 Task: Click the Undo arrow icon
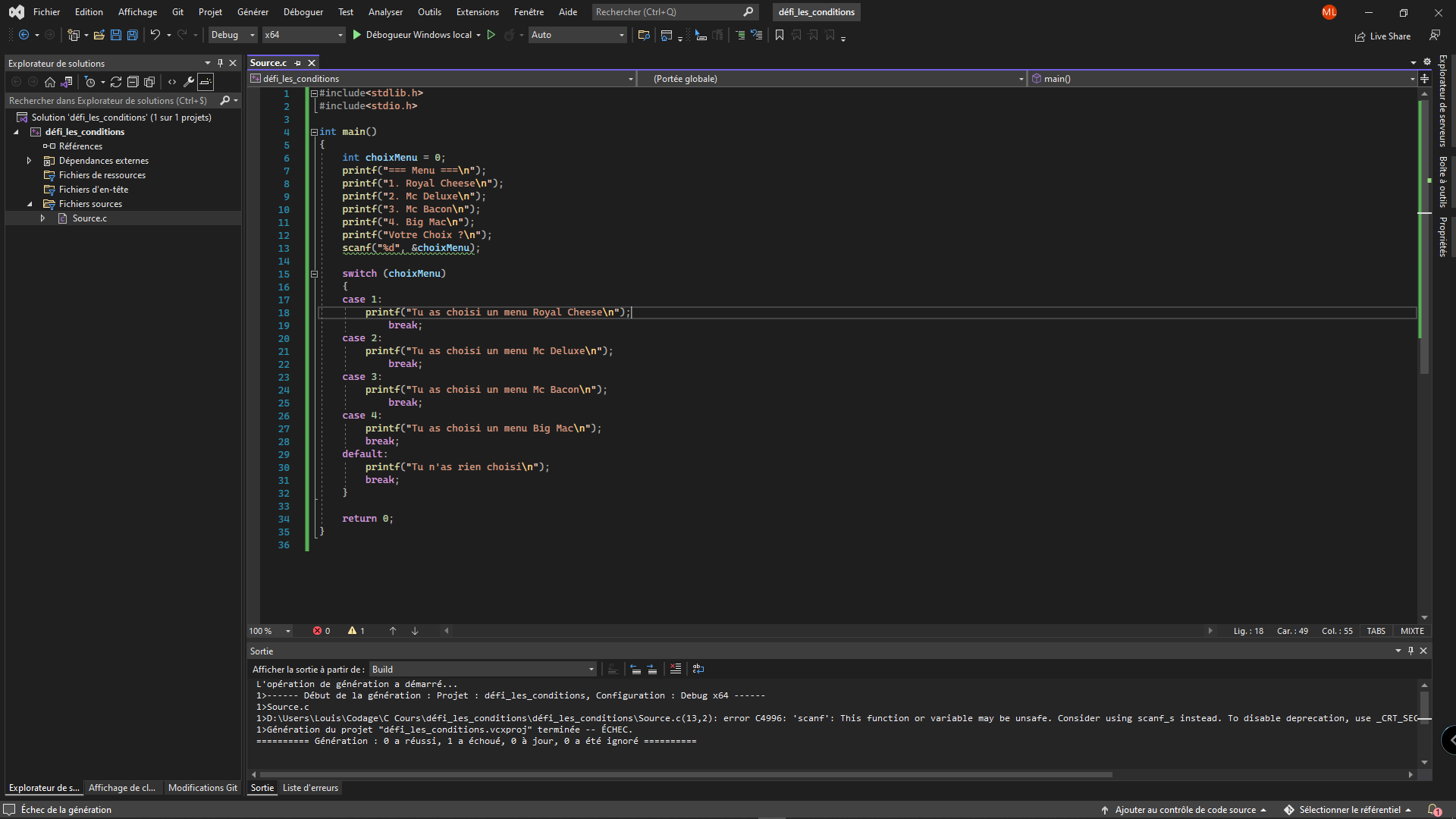[155, 35]
